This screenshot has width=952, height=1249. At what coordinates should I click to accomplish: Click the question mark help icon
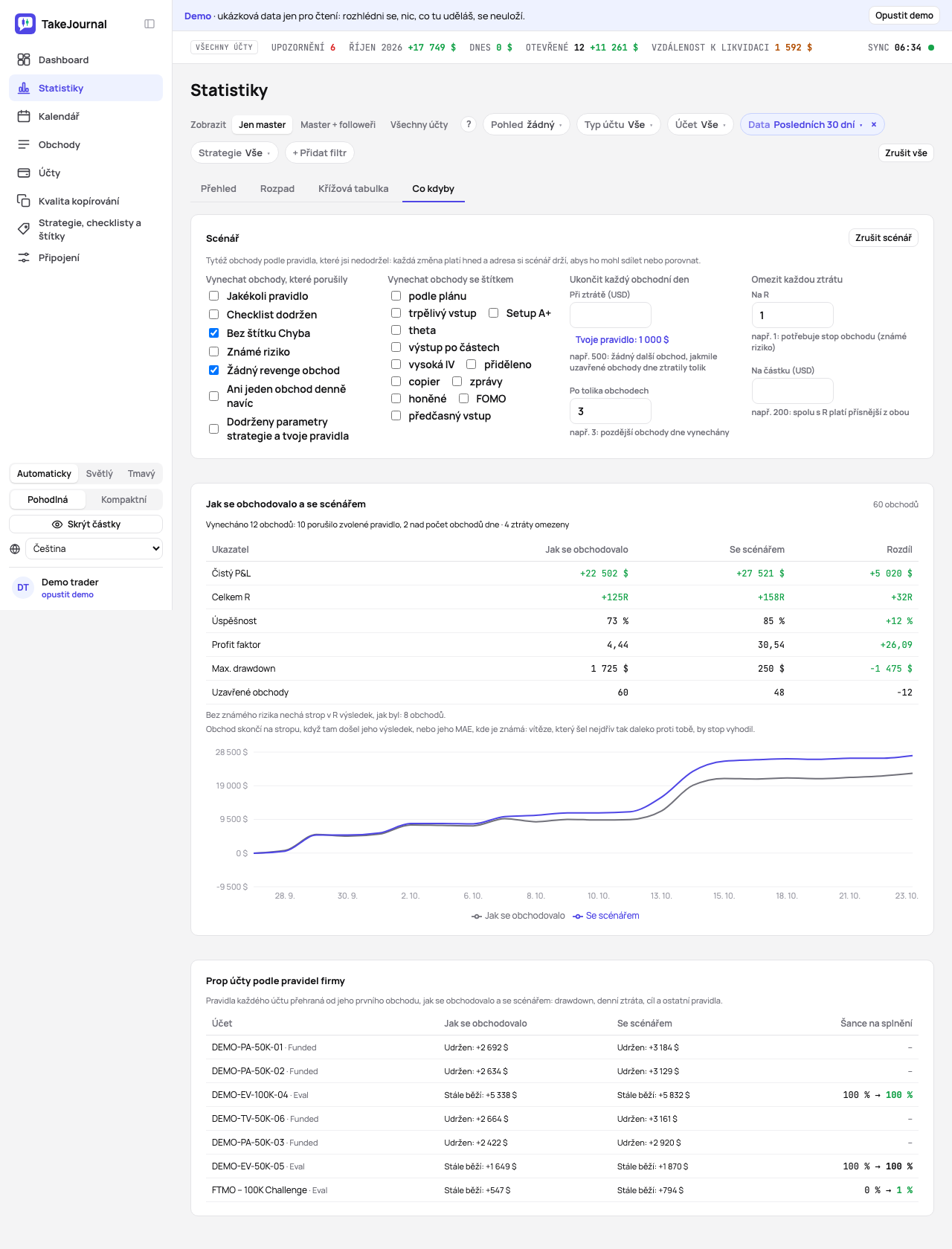[x=469, y=124]
